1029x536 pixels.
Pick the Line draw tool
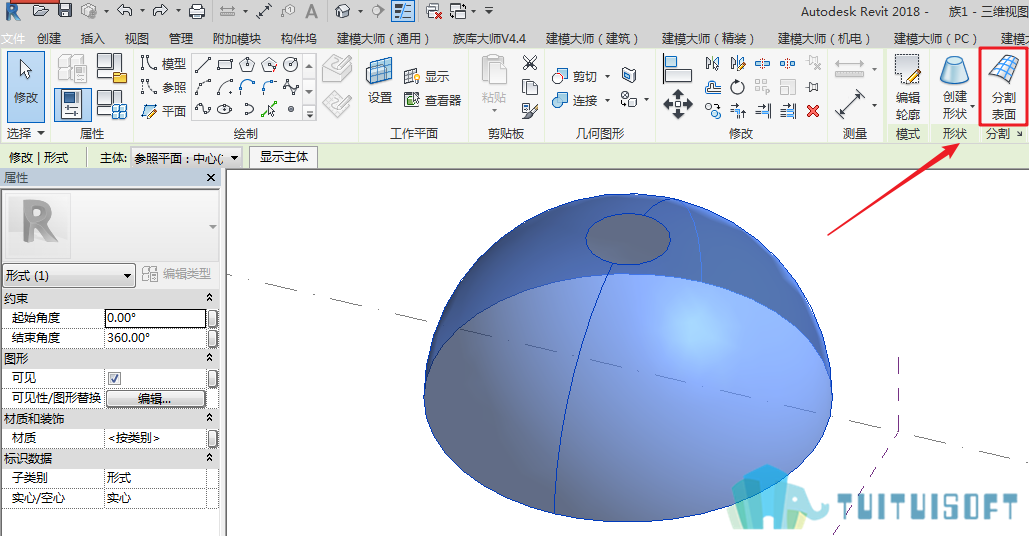pos(203,65)
